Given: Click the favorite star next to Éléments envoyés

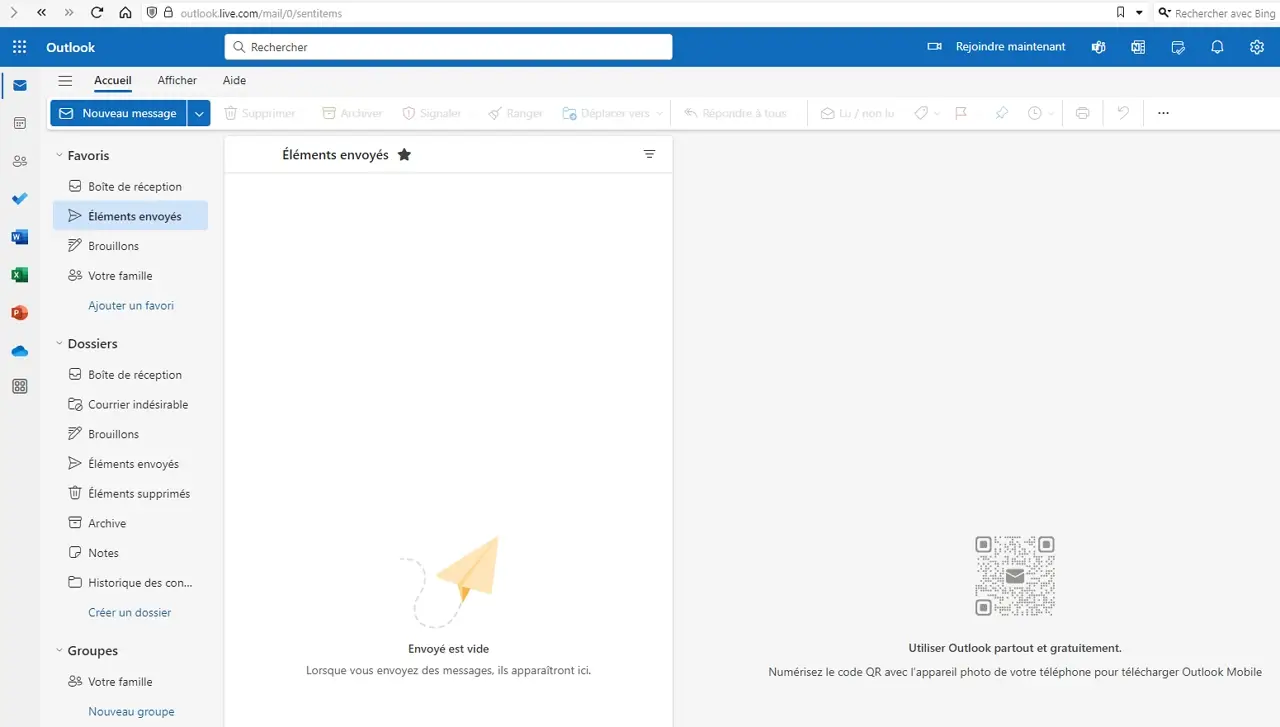Looking at the screenshot, I should tap(404, 154).
